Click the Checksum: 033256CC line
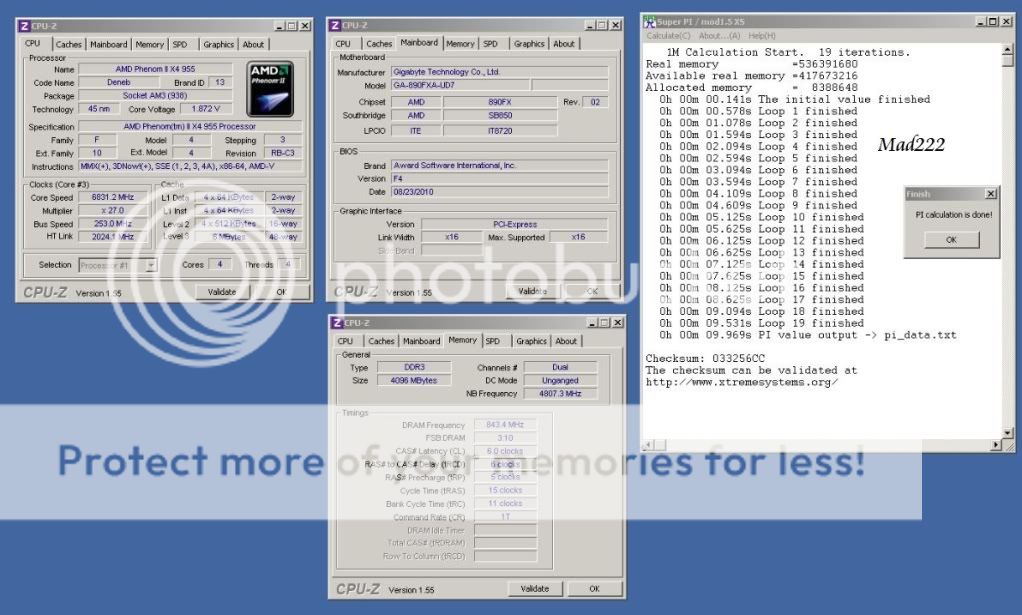Viewport: 1022px width, 615px height. click(705, 358)
